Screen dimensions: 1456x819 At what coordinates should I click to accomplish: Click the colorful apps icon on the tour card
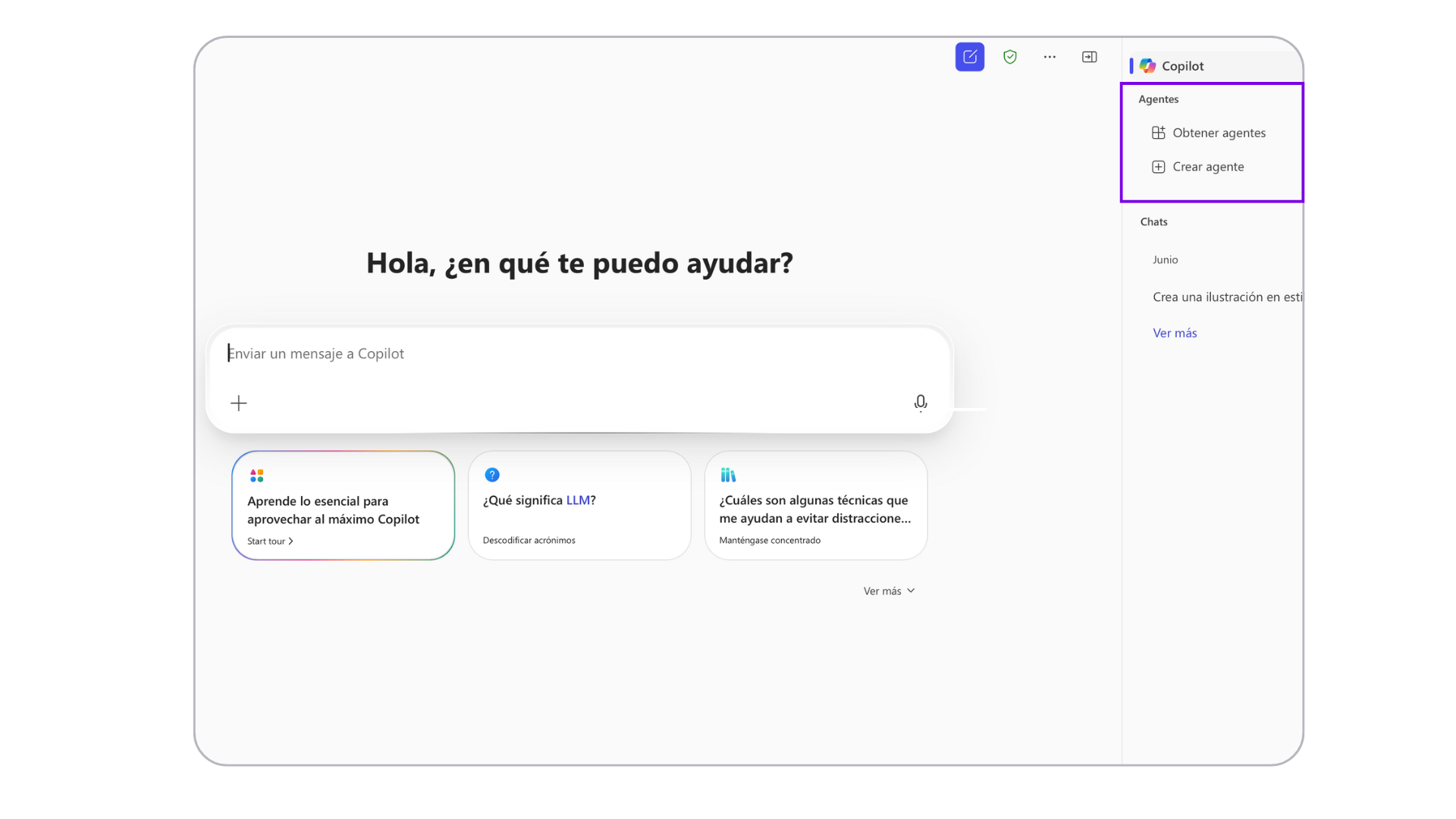[x=257, y=475]
